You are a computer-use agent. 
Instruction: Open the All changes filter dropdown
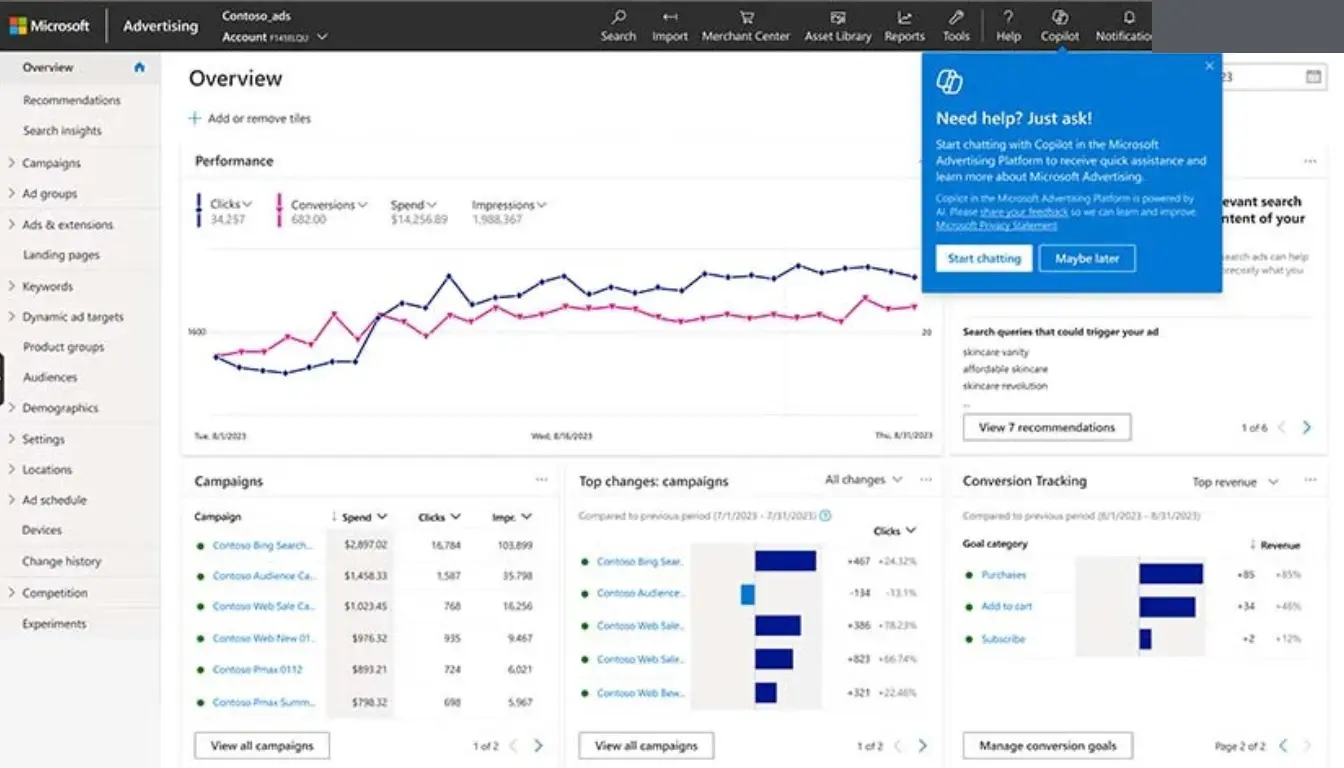862,480
